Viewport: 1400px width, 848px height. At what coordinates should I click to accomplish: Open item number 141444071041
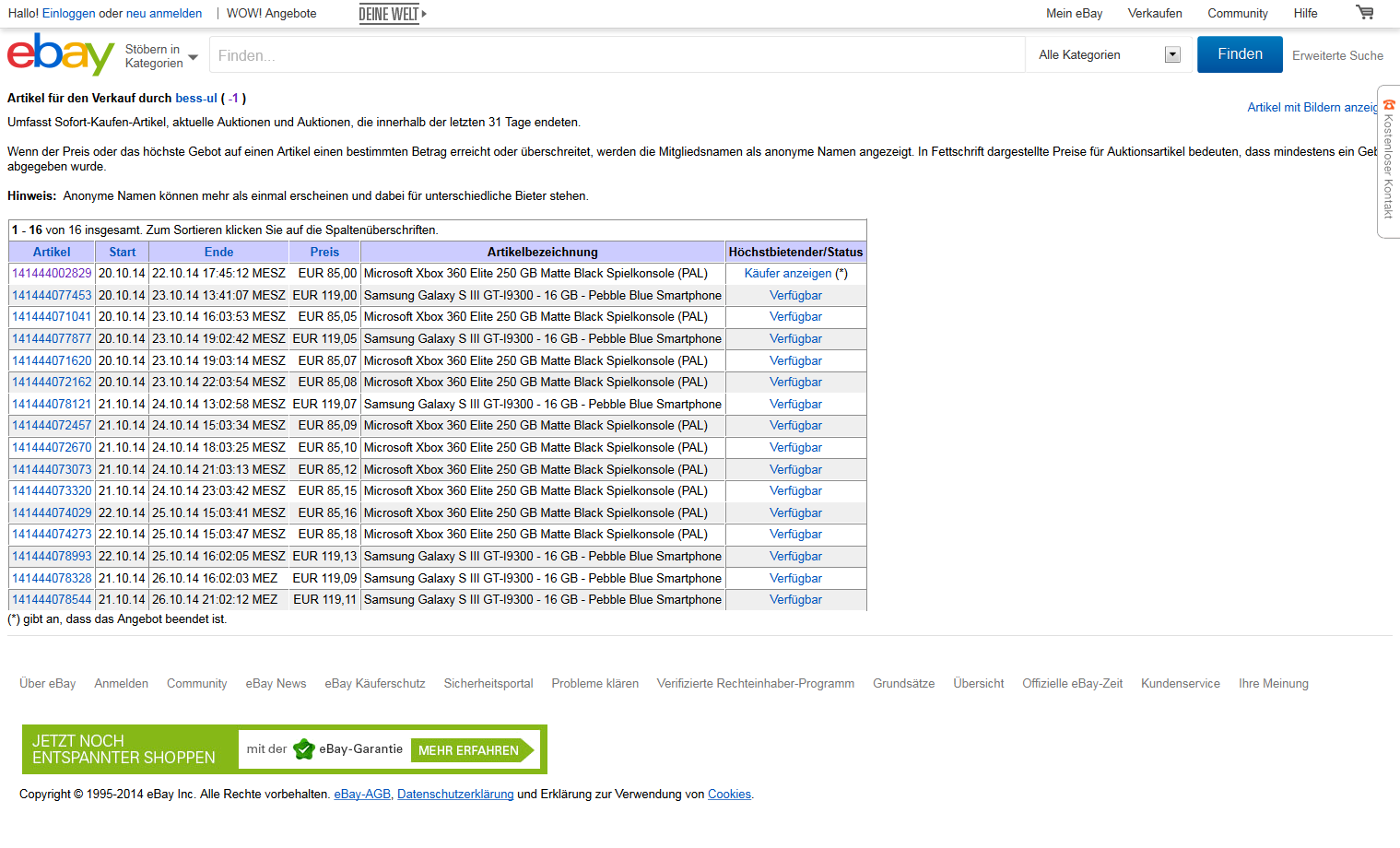(52, 316)
